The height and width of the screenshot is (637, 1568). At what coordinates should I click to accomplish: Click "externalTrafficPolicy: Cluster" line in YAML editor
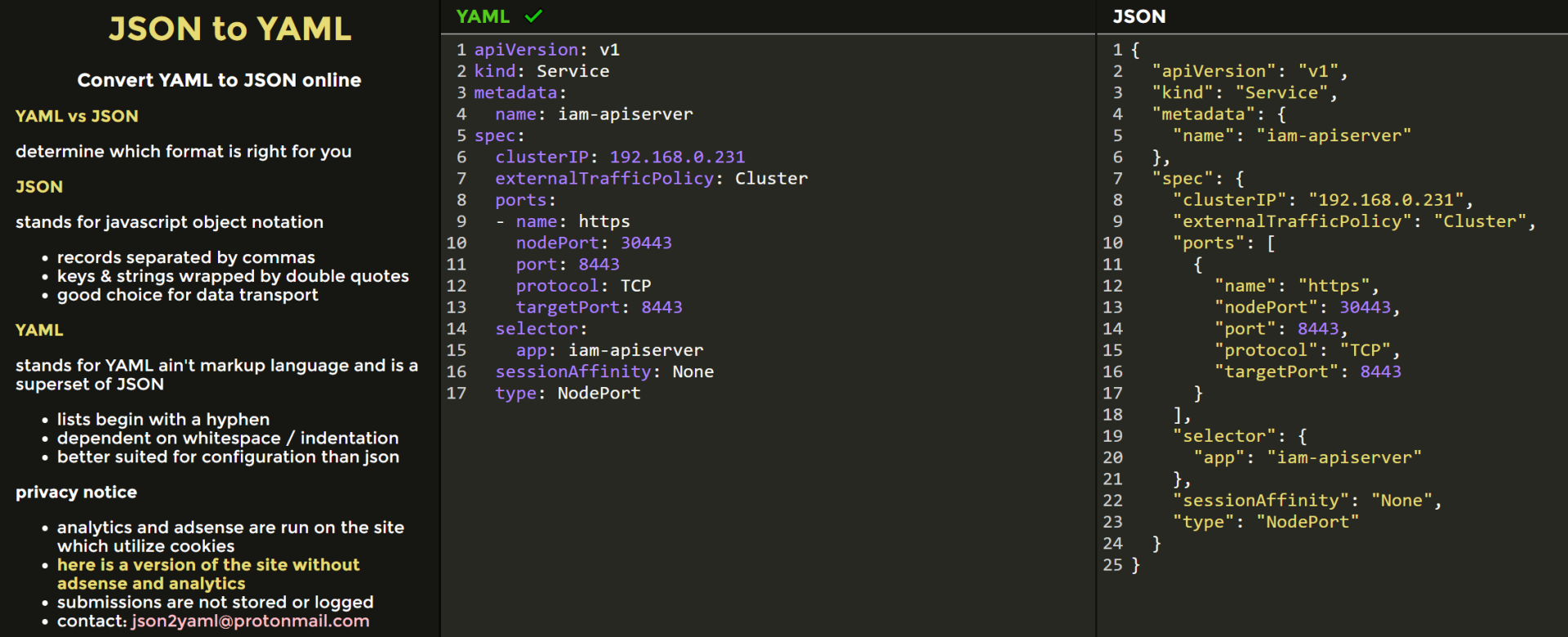click(651, 178)
